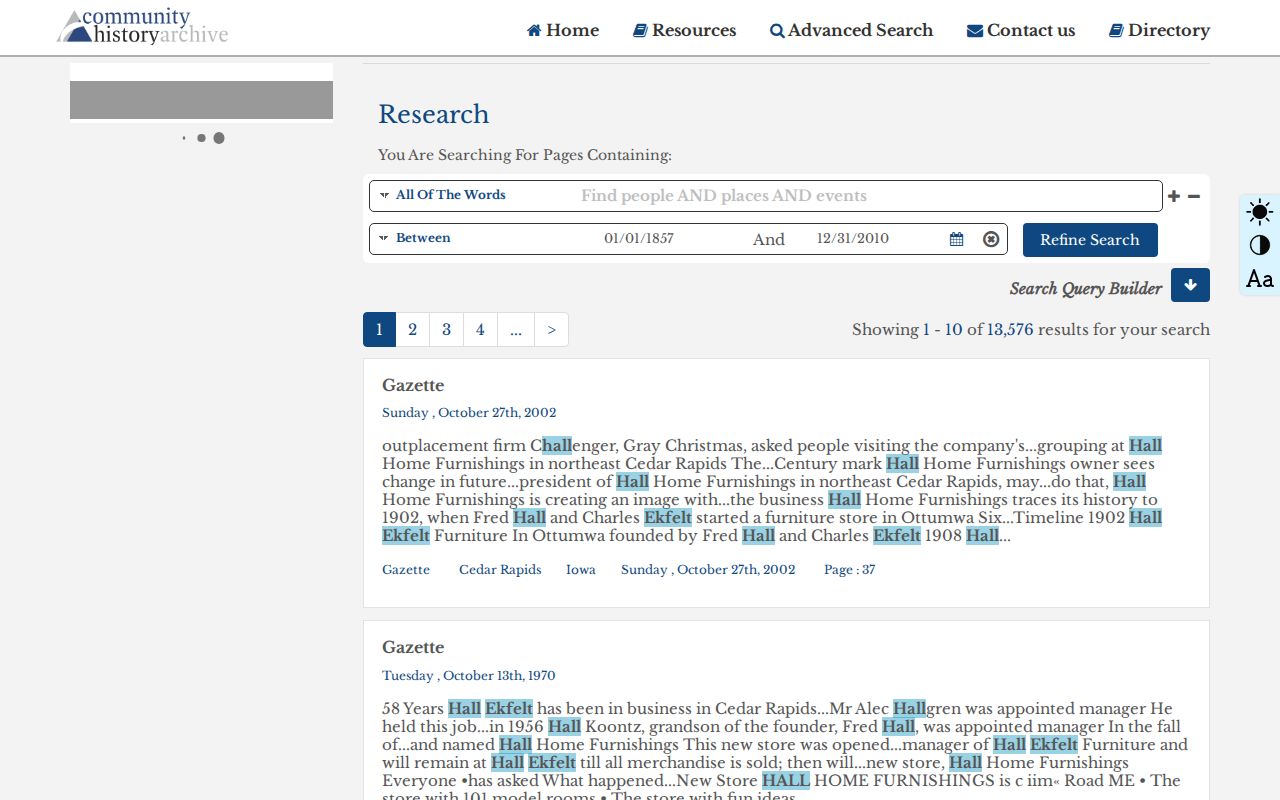Click the gray banner placeholder in the sidebar
The width and height of the screenshot is (1280, 800).
point(201,100)
